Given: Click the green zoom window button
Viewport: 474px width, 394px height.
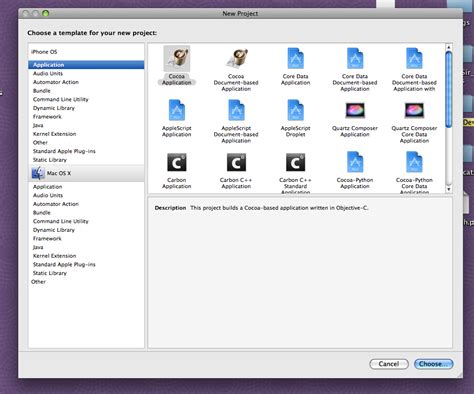Looking at the screenshot, I should point(45,13).
